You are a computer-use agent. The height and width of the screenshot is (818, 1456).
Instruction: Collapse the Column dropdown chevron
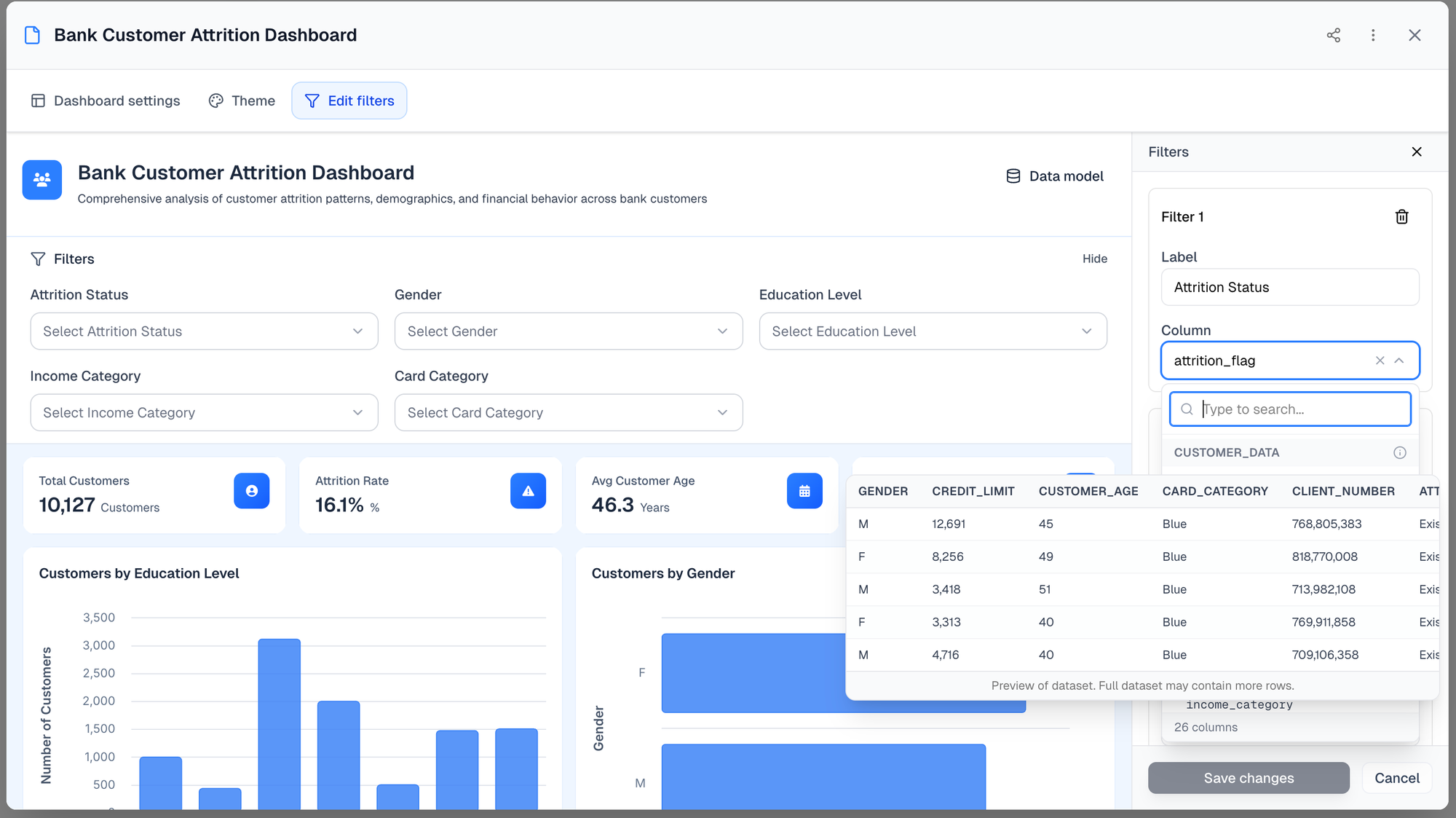coord(1399,361)
